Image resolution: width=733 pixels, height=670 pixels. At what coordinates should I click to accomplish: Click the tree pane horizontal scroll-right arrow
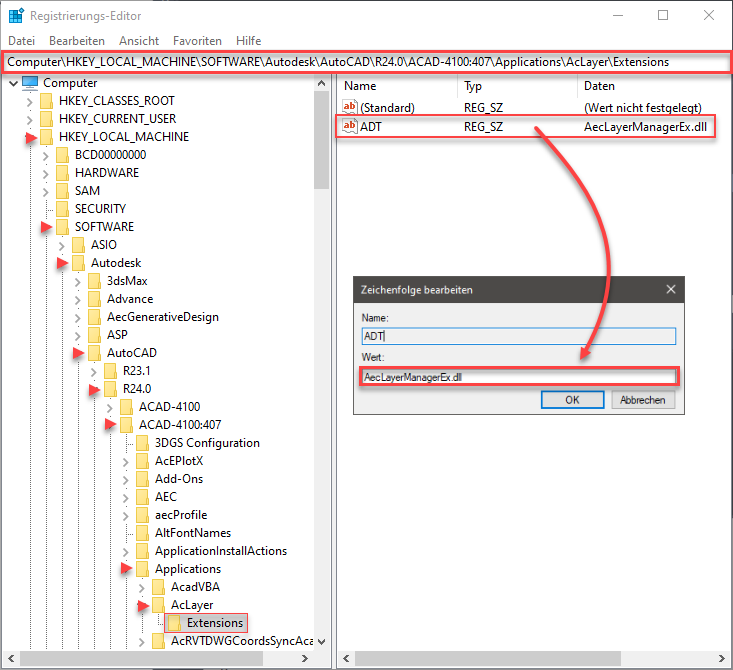(305, 658)
